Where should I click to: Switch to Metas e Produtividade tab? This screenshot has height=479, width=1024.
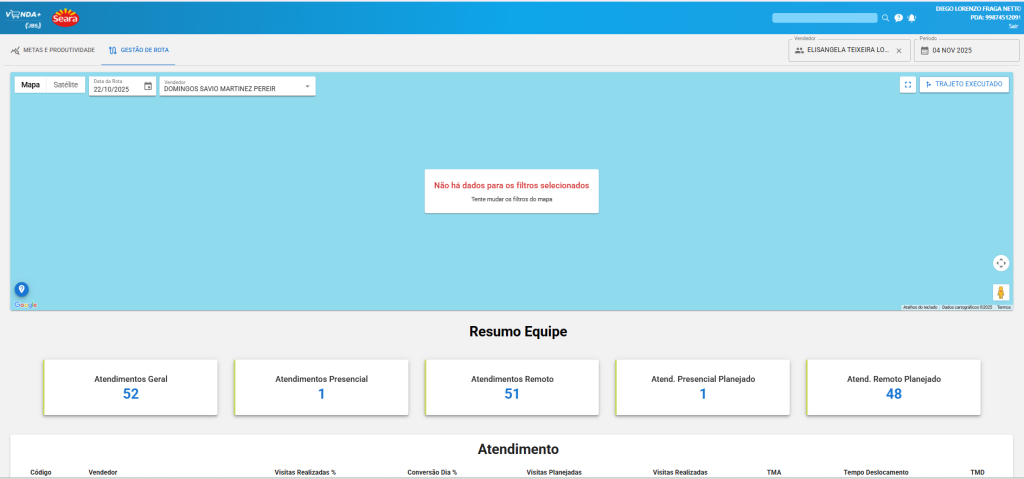pyautogui.click(x=52, y=49)
